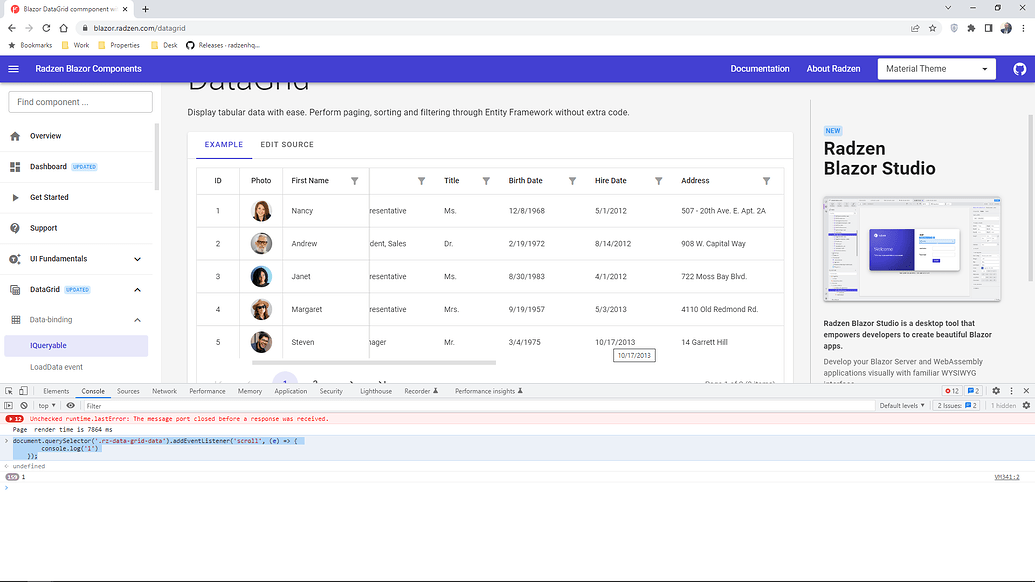Open the VM341:2 source link
This screenshot has height=582, width=1035.
[1007, 477]
